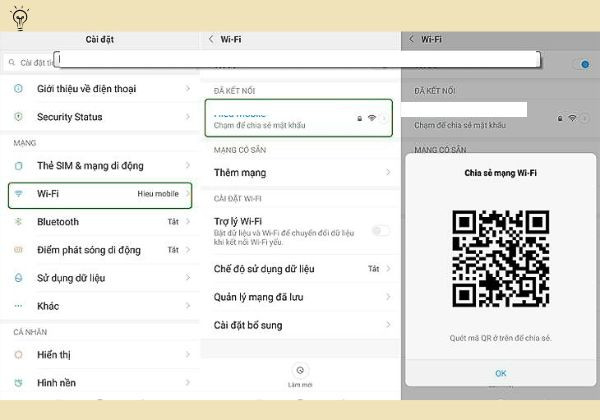Image resolution: width=600 pixels, height=420 pixels.
Task: Click the wallpaper icon beside Hình nền
Action: pyautogui.click(x=18, y=383)
